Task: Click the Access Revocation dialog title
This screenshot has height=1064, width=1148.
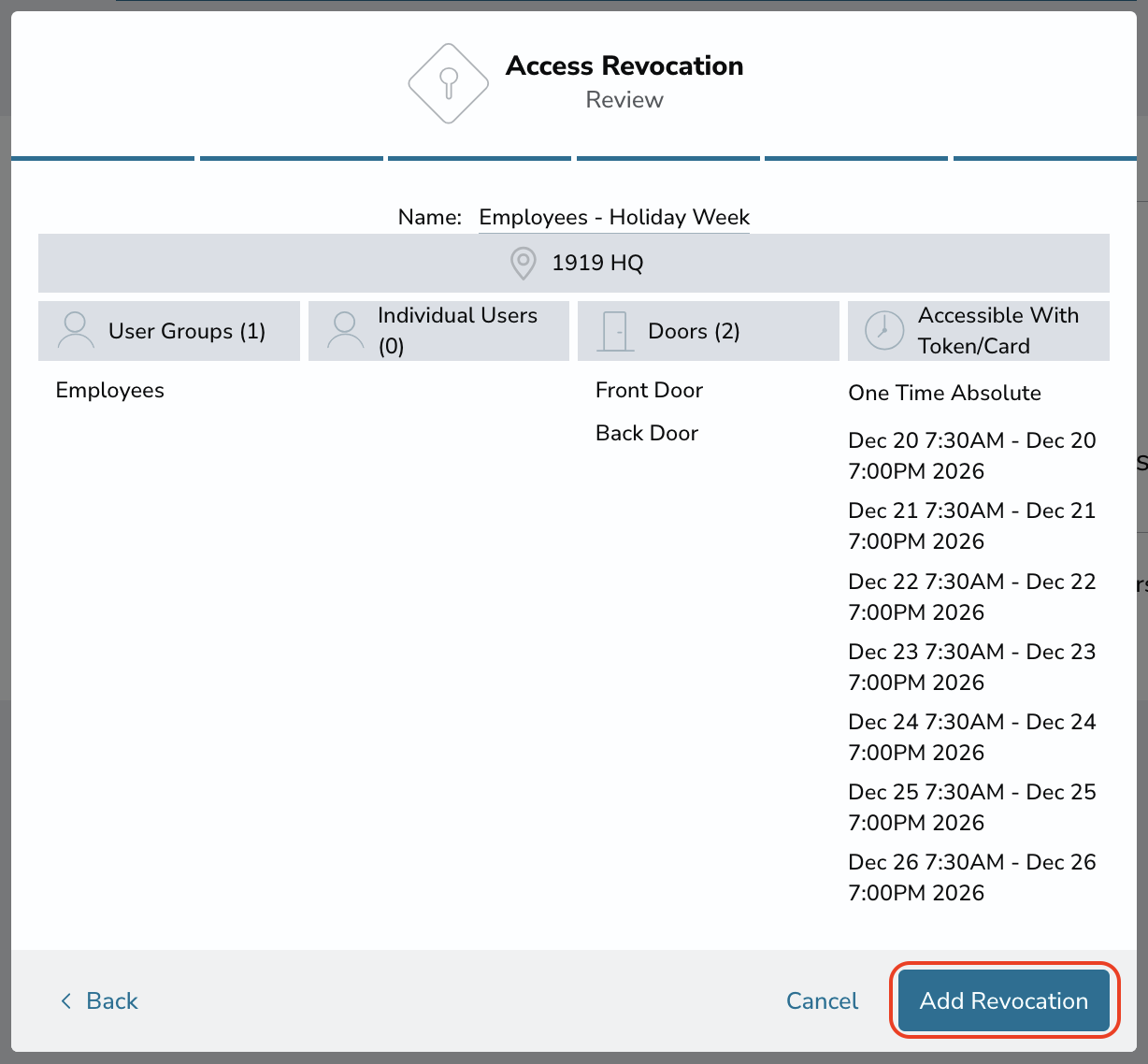Action: (x=624, y=65)
